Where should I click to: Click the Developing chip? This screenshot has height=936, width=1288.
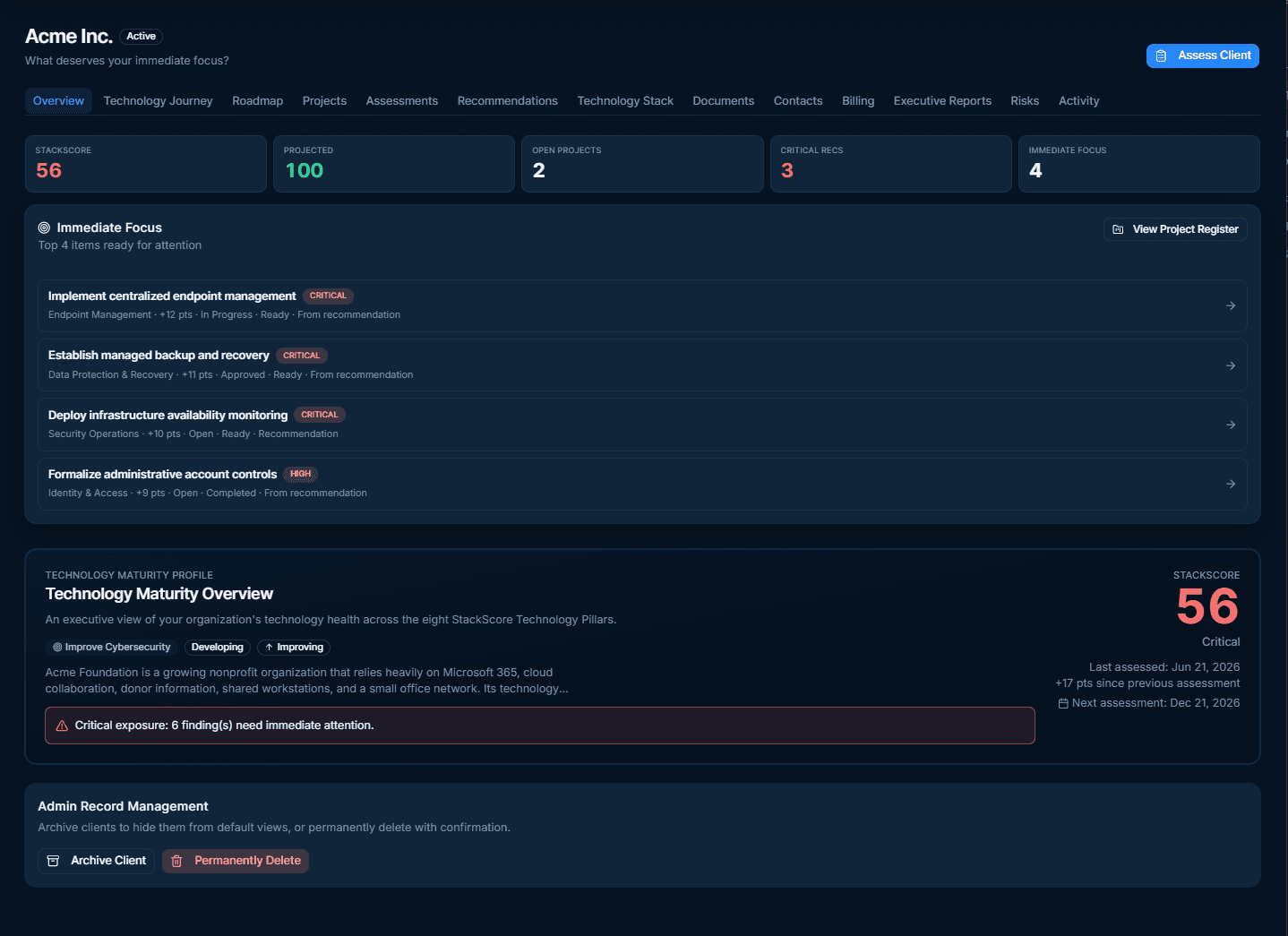(218, 647)
